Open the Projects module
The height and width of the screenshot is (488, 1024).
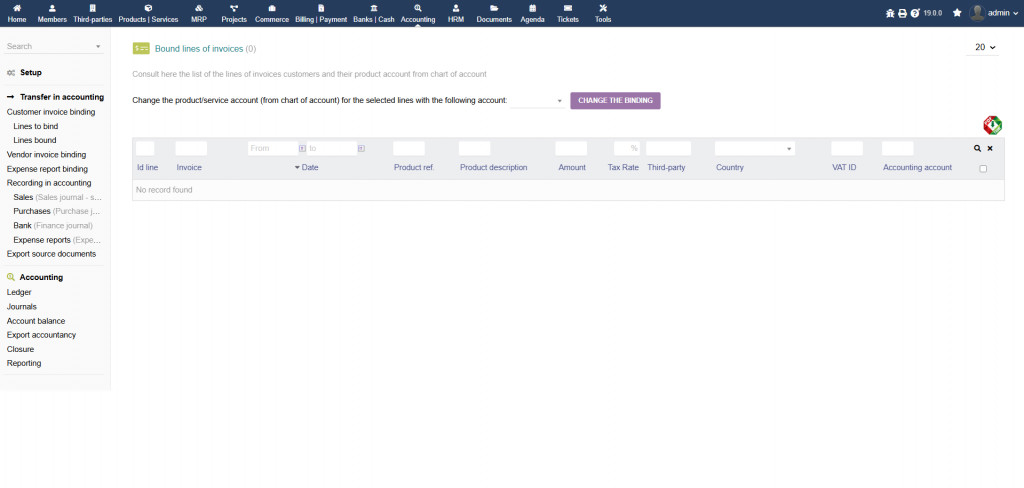(x=234, y=13)
